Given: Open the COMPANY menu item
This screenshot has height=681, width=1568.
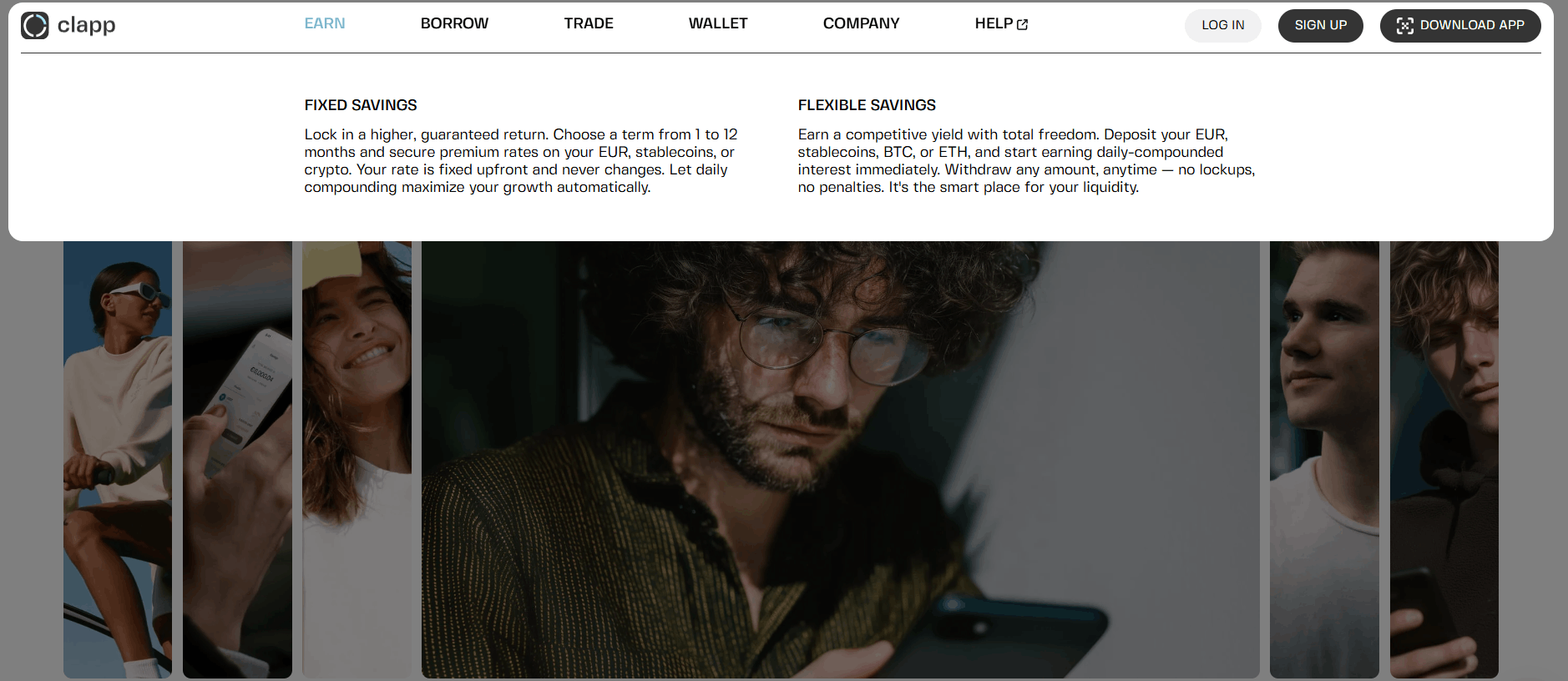Looking at the screenshot, I should pyautogui.click(x=862, y=23).
